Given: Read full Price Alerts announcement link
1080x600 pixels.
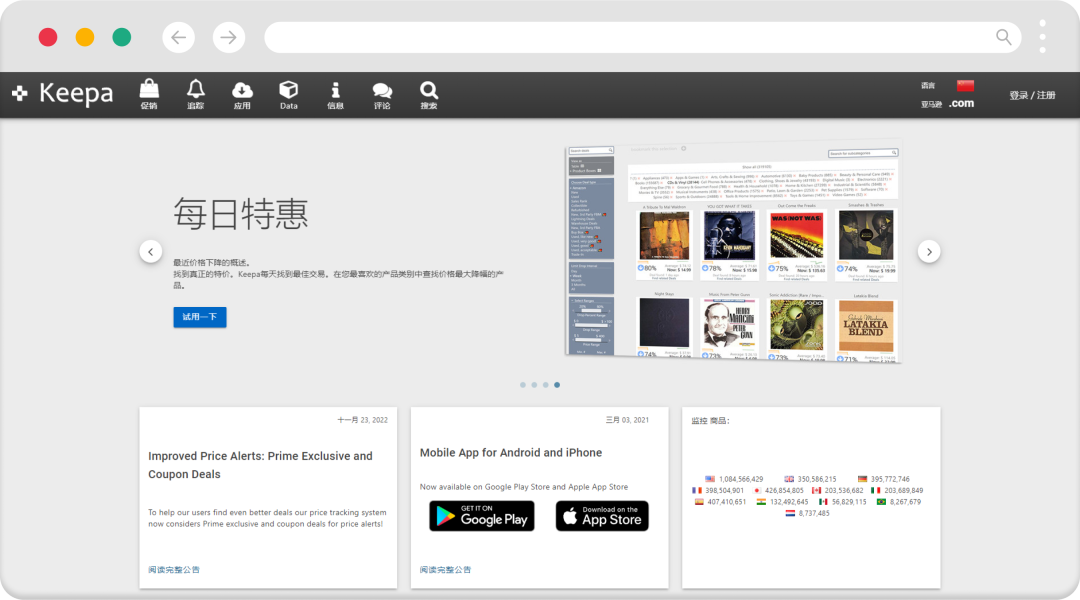Looking at the screenshot, I should pos(174,570).
